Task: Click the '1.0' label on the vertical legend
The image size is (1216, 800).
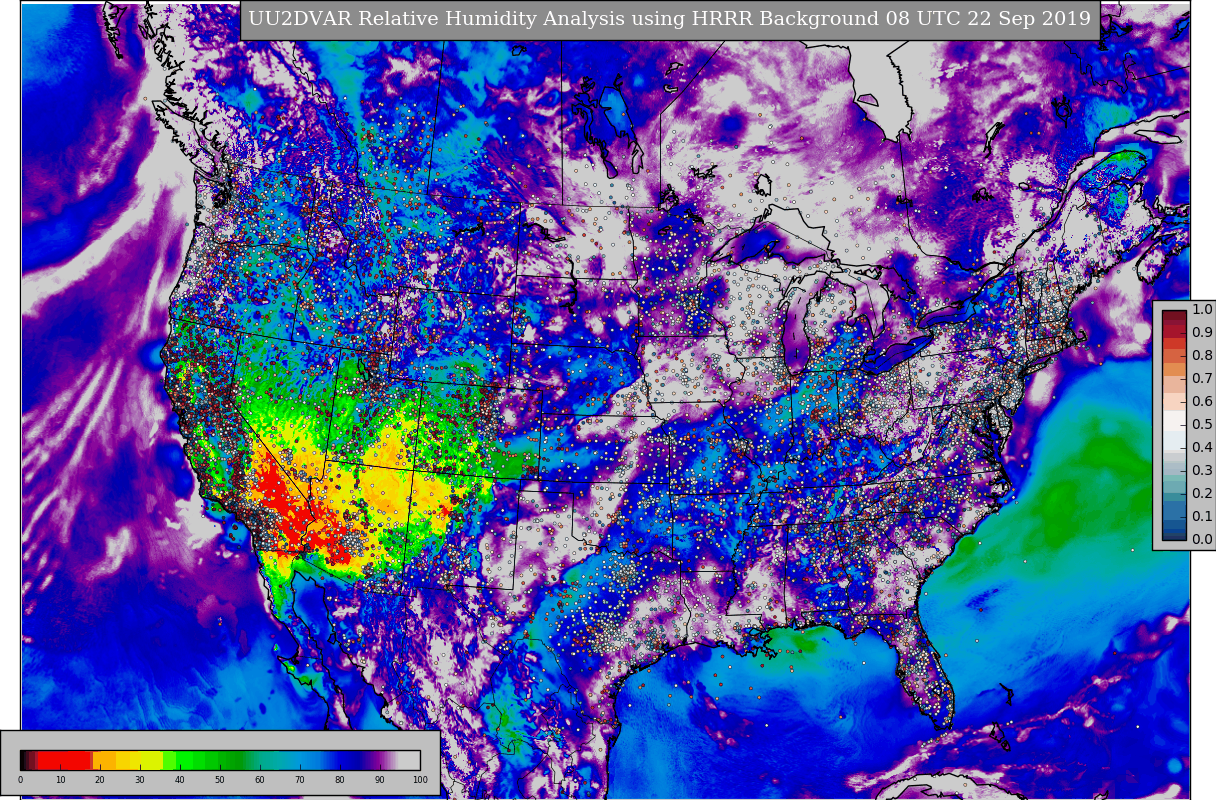Action: [x=1202, y=309]
